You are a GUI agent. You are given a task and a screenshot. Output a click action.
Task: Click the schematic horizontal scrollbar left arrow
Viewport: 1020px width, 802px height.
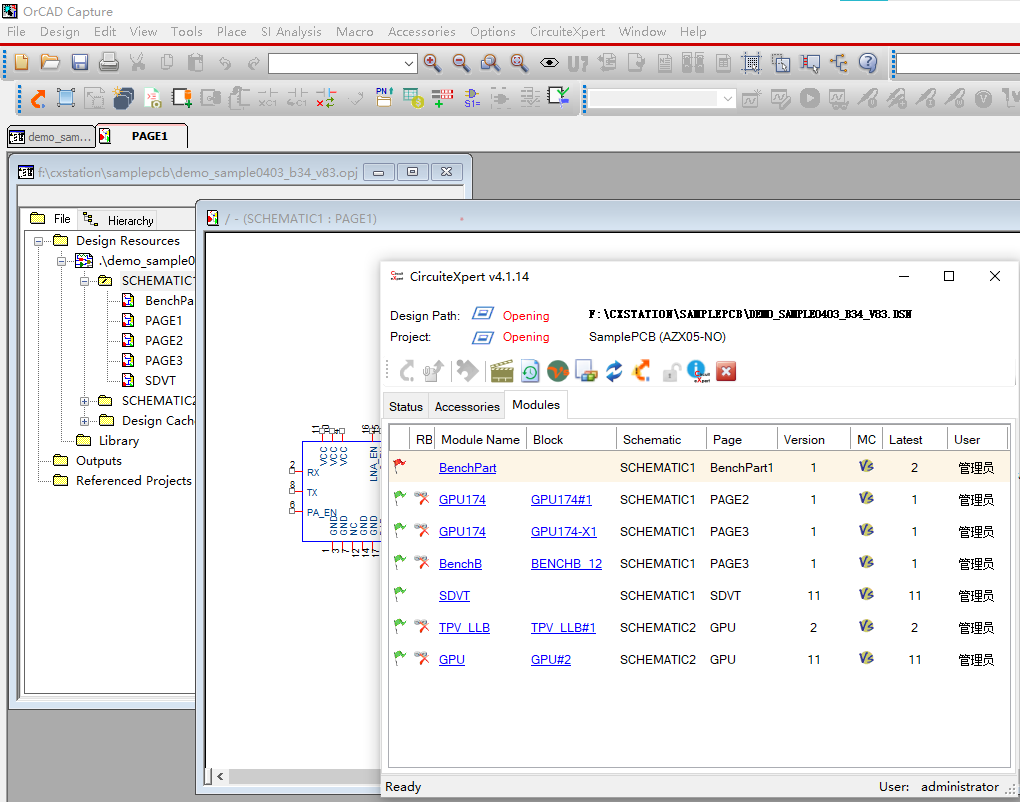tap(220, 776)
